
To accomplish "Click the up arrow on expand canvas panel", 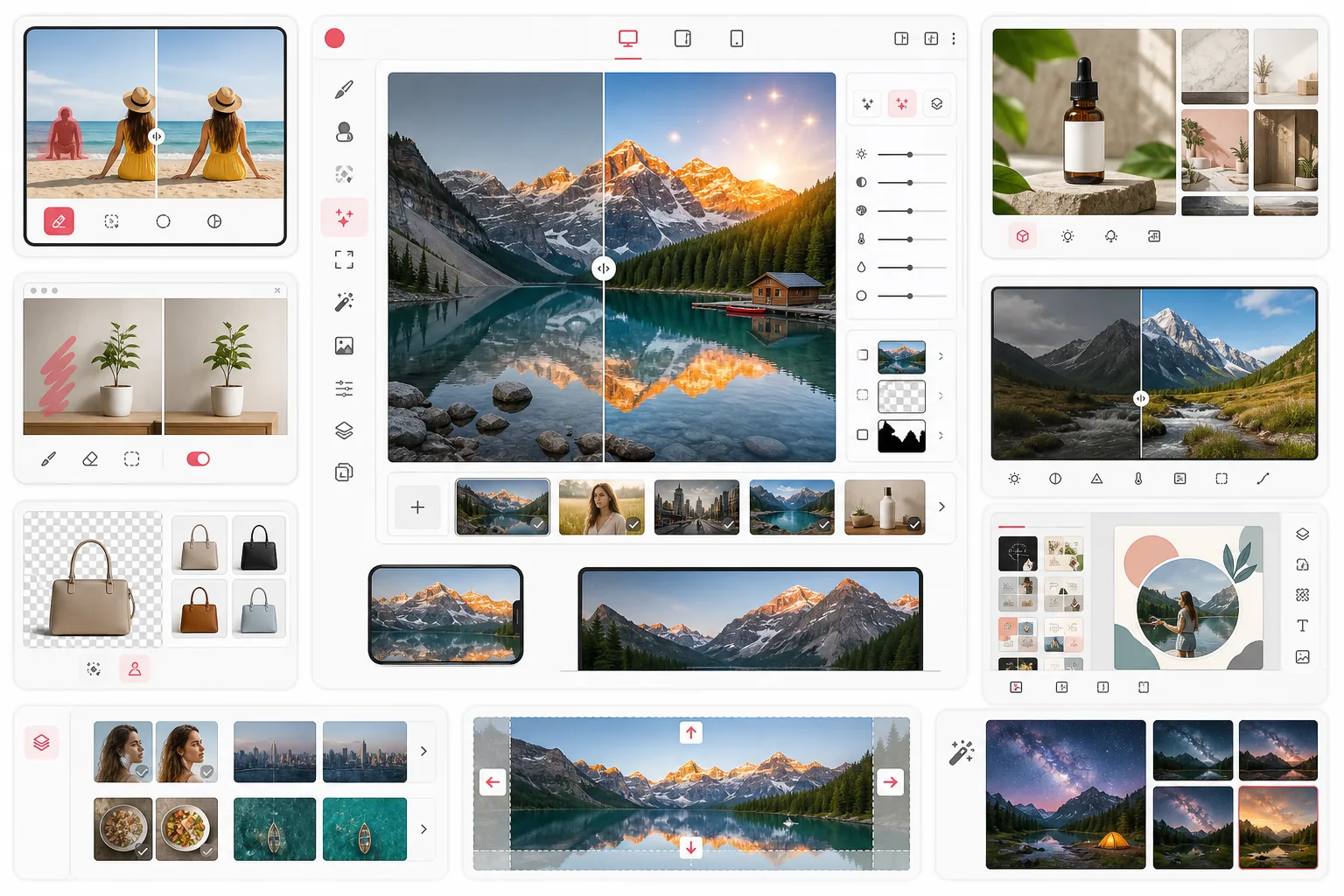I will coord(691,732).
